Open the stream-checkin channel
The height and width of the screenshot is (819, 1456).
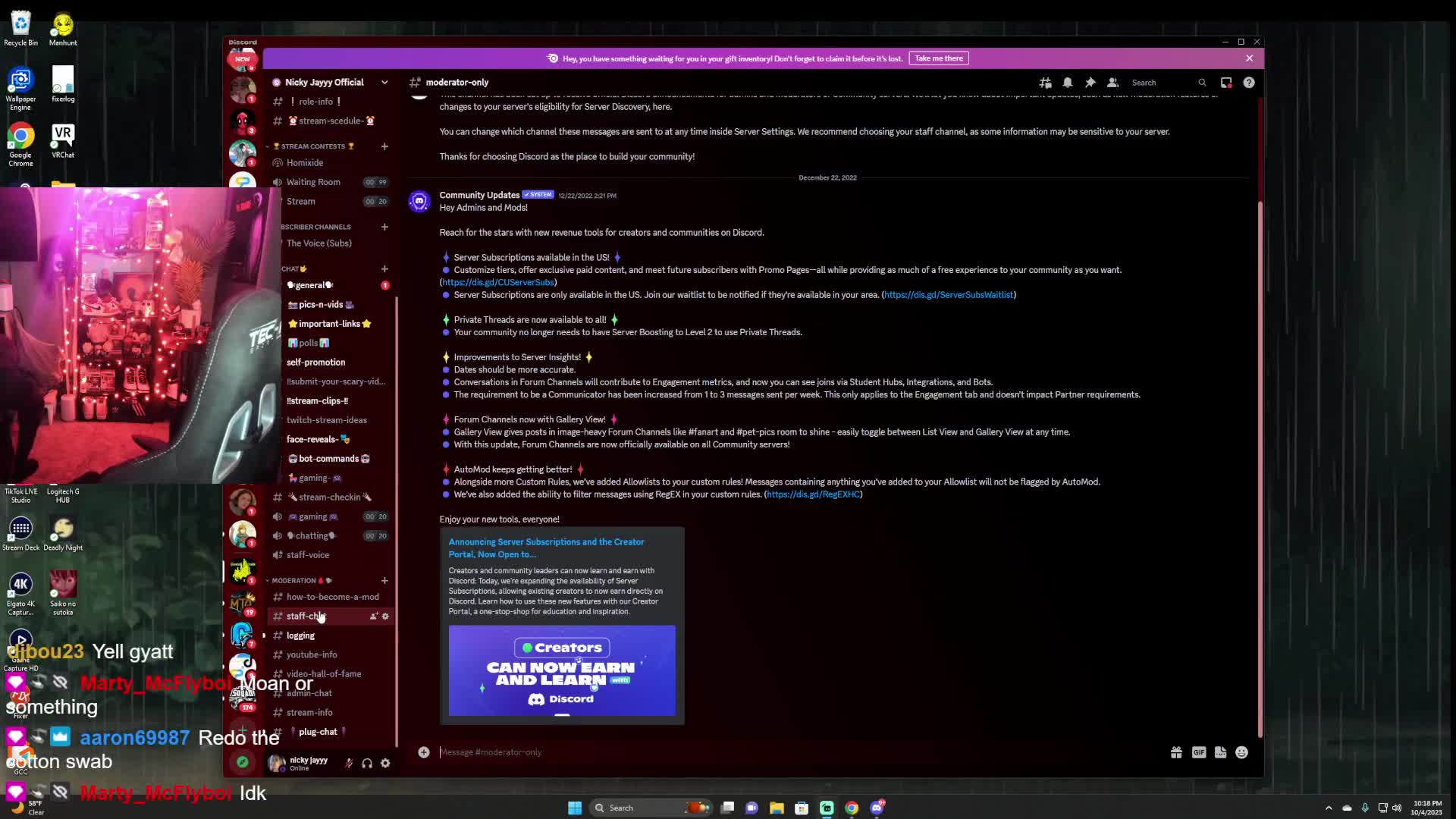[331, 497]
